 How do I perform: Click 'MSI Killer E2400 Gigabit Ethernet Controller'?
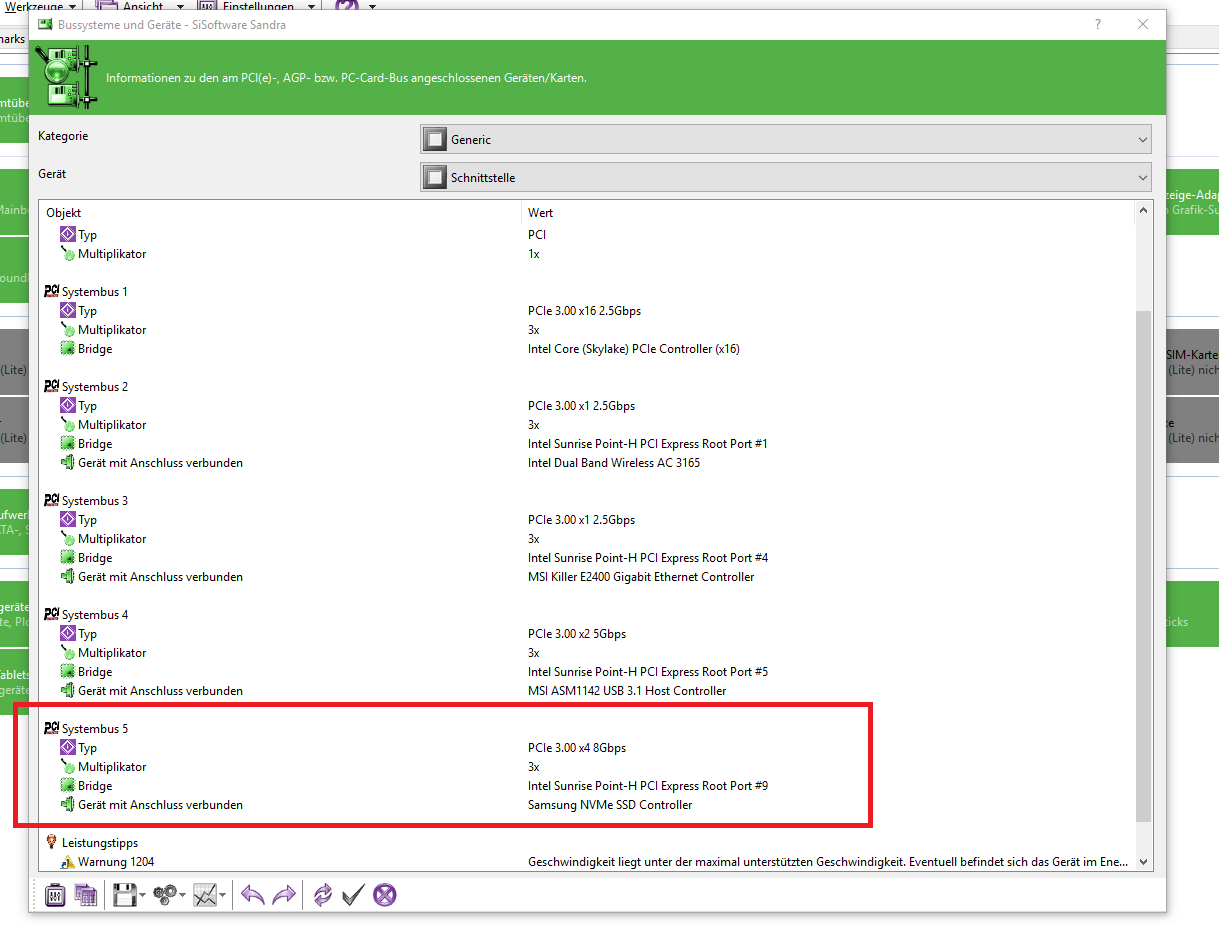click(641, 576)
